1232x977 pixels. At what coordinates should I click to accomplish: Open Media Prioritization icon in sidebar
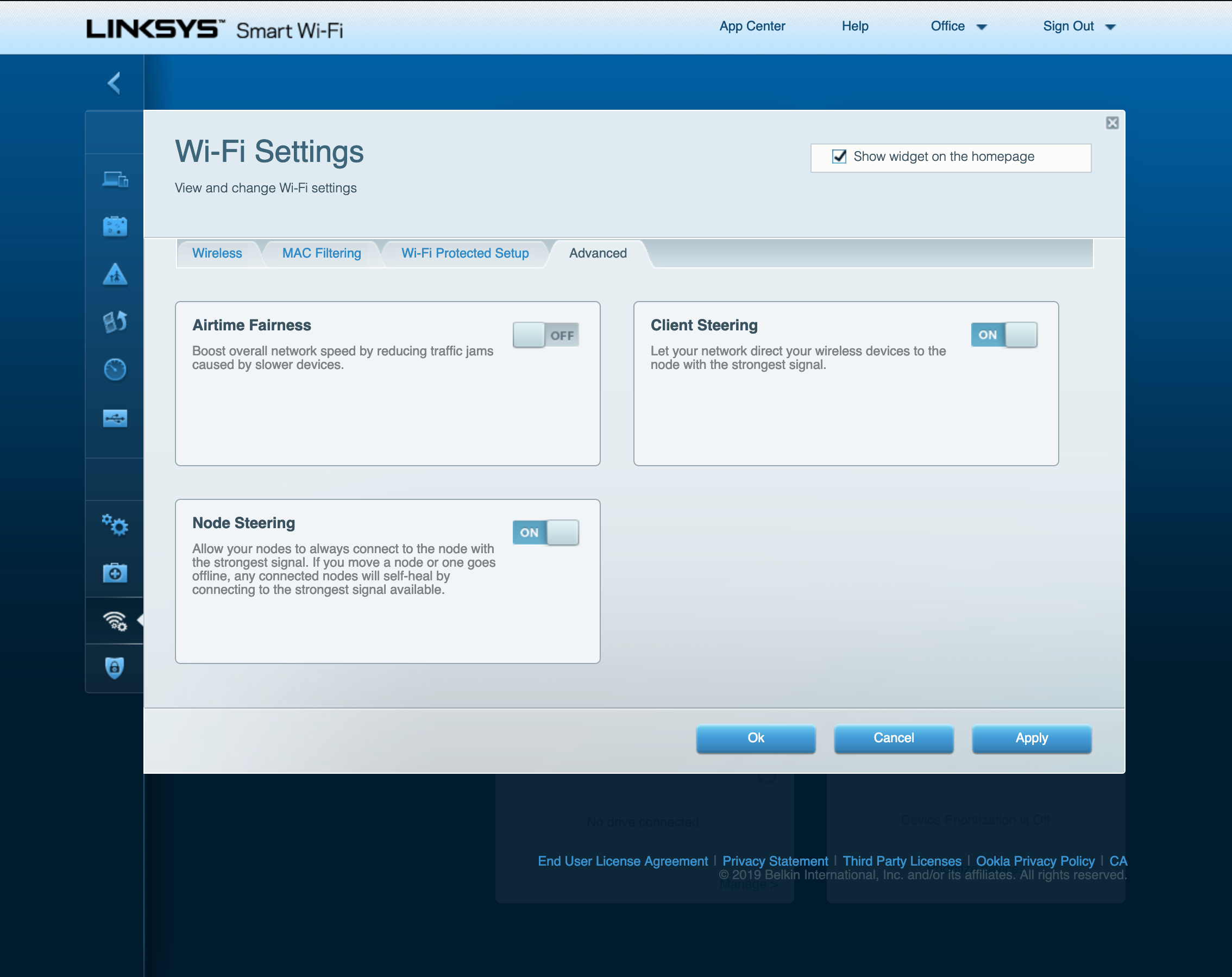[x=115, y=322]
